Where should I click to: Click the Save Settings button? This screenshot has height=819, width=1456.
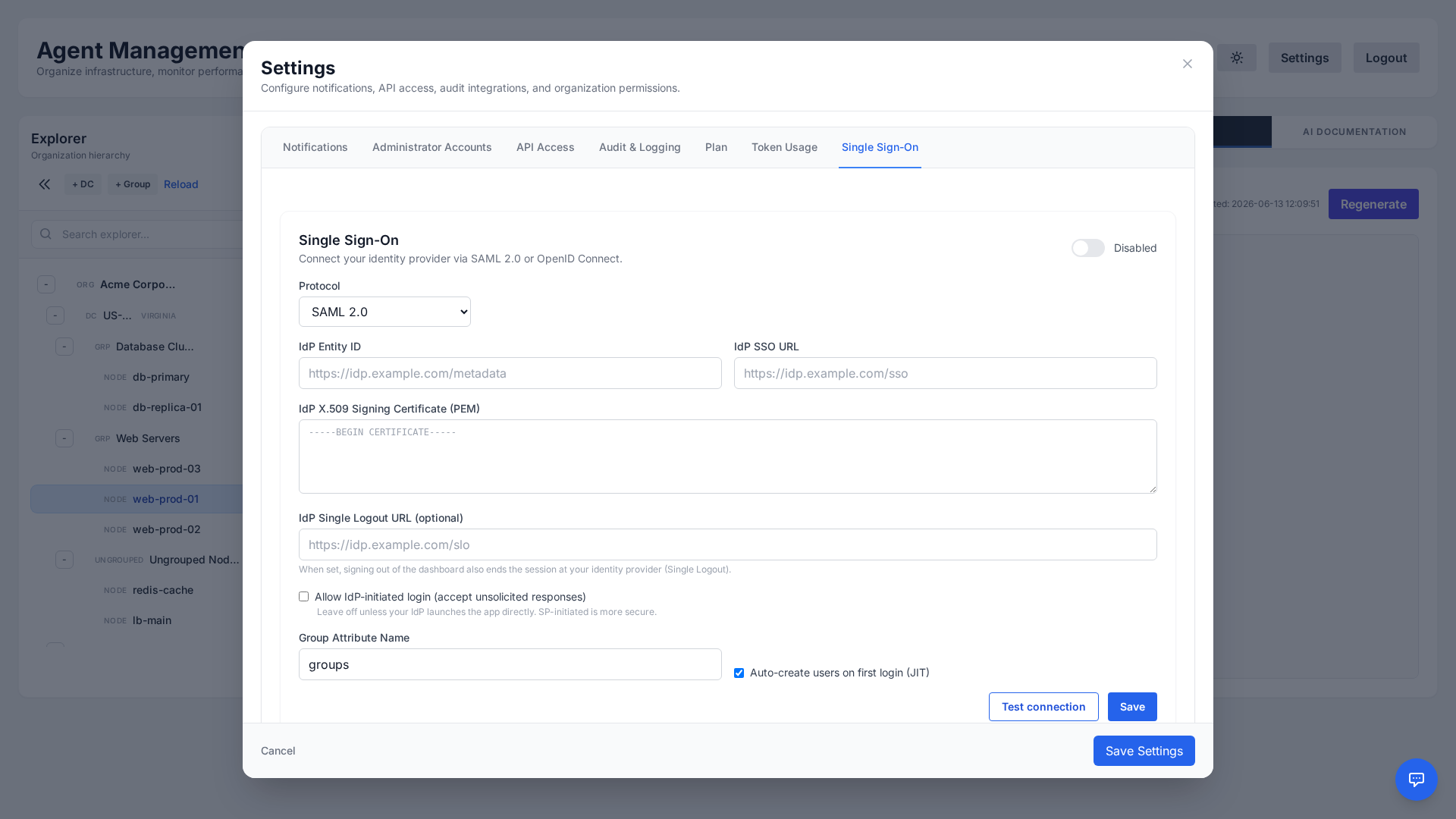(1144, 751)
